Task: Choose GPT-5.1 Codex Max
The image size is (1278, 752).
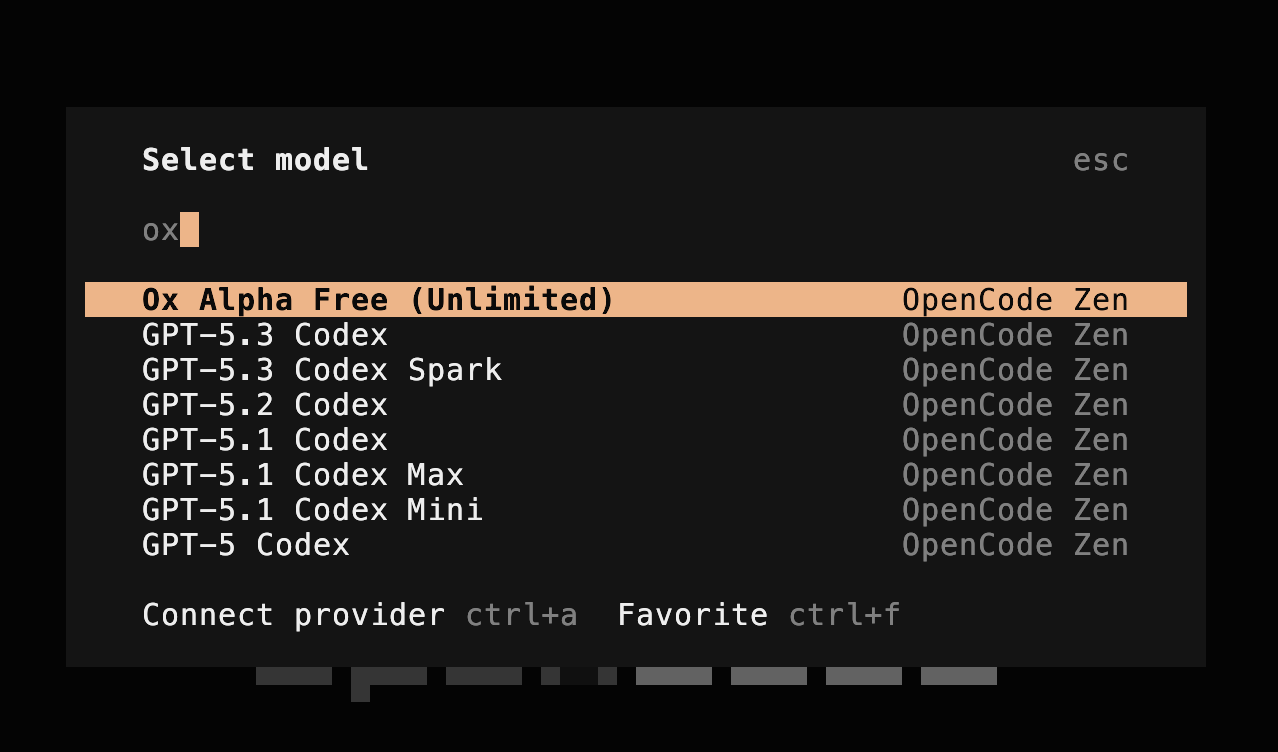Action: pos(636,475)
